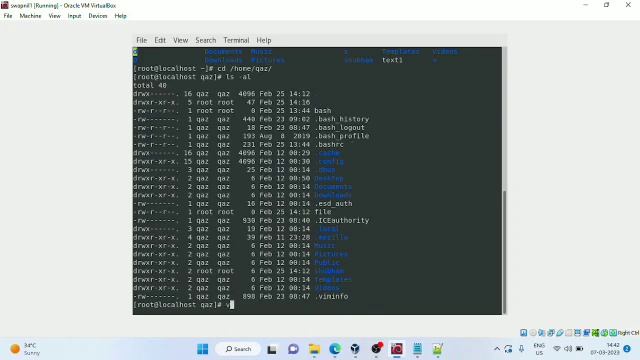The height and width of the screenshot is (360, 640).
Task: Show hidden system tray icons
Action: 497,349
